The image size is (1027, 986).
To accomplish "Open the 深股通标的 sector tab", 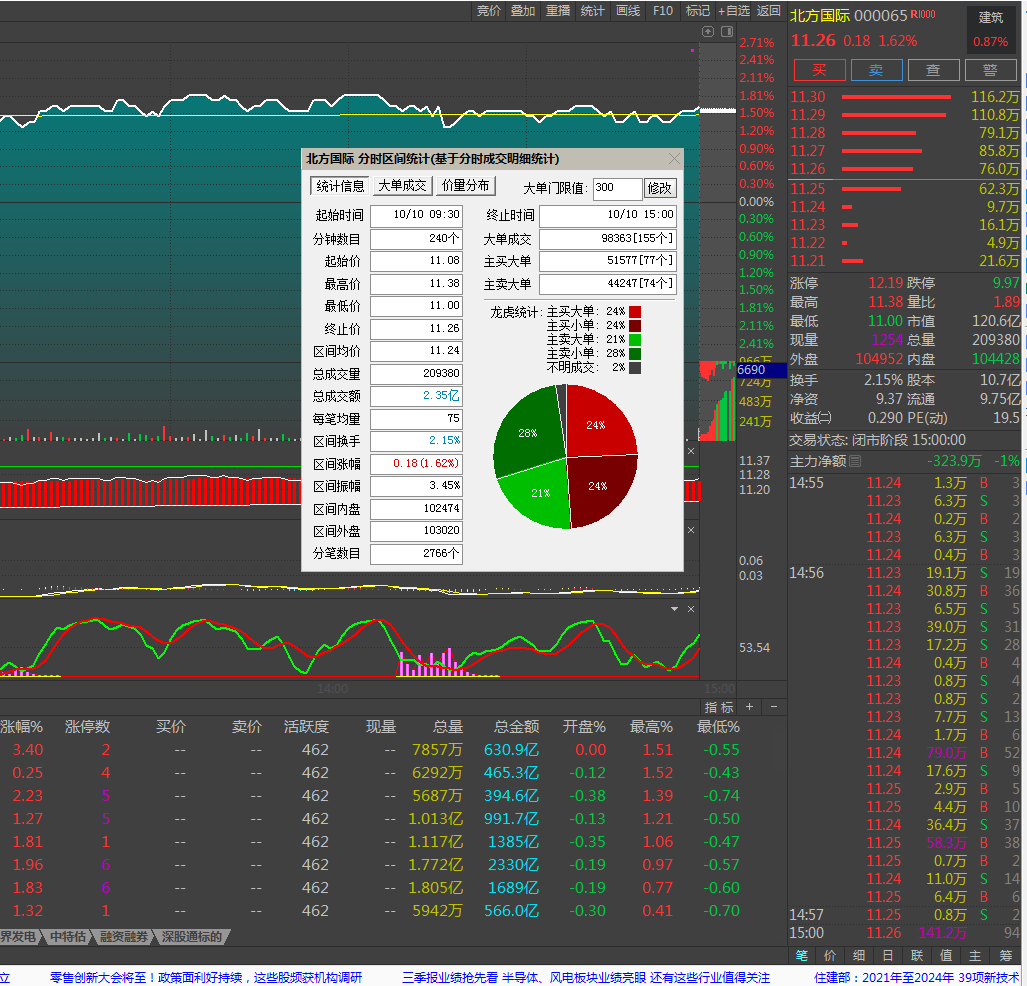I will click(192, 936).
